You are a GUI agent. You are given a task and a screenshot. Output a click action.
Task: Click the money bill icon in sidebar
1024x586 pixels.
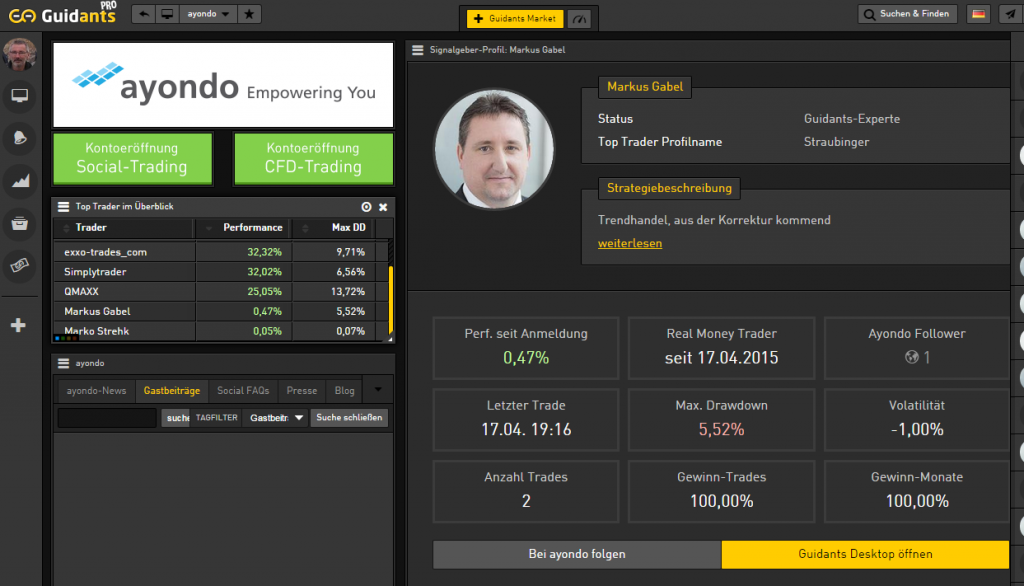[x=18, y=265]
